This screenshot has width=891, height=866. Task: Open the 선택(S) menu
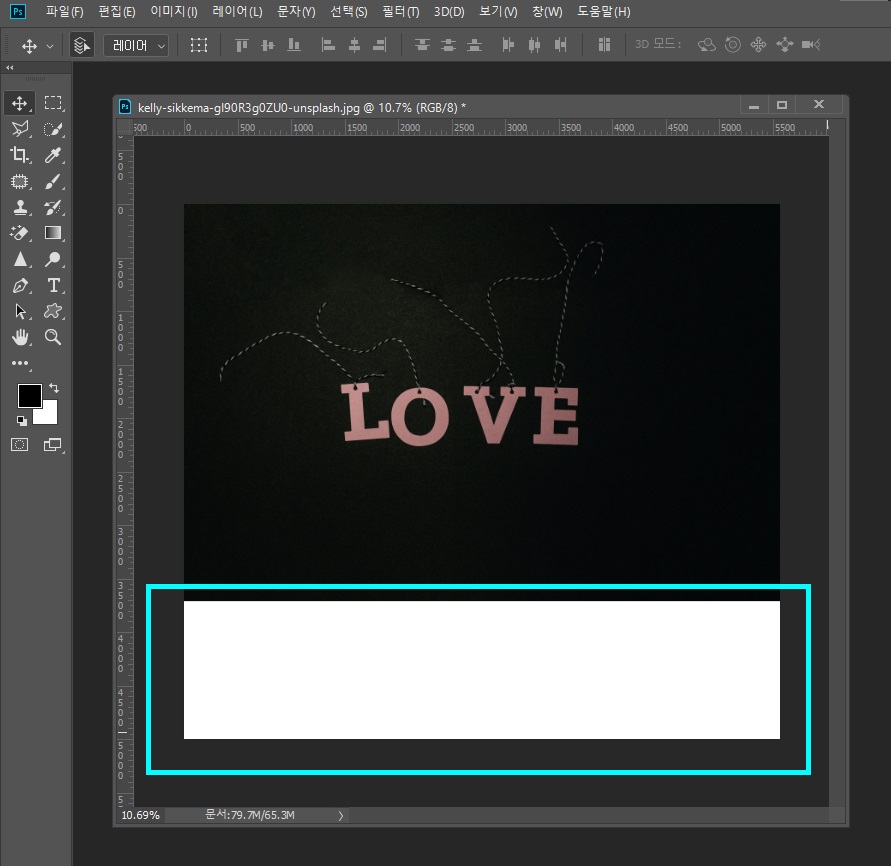click(x=348, y=11)
